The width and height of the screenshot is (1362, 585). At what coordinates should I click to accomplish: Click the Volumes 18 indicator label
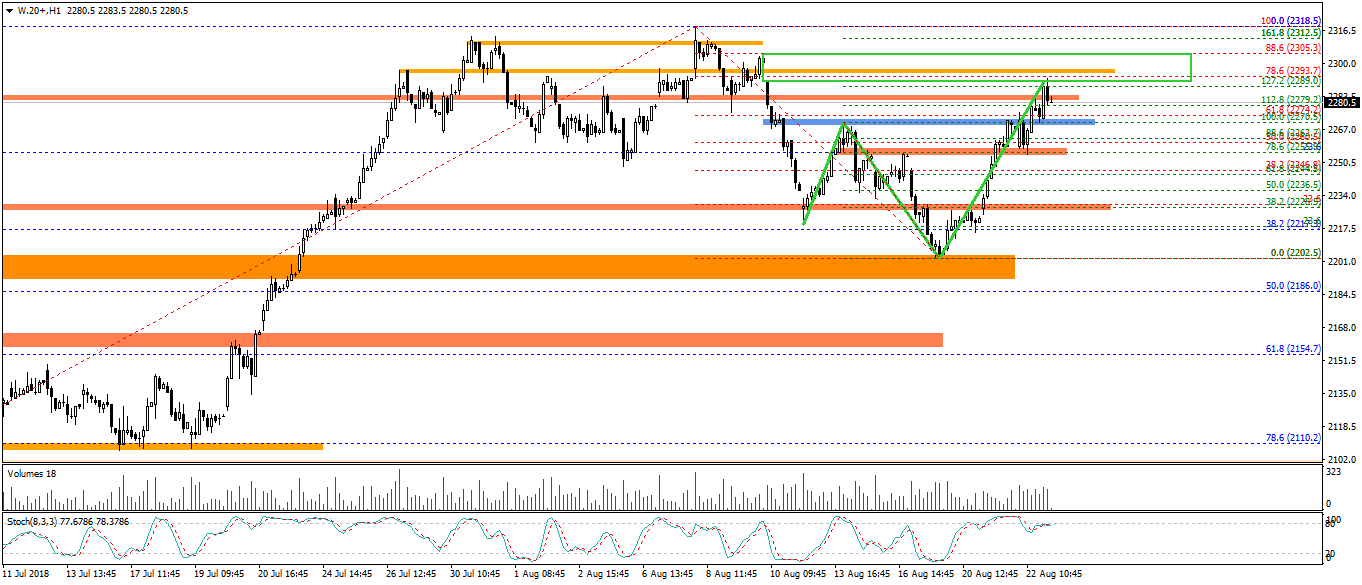click(32, 474)
